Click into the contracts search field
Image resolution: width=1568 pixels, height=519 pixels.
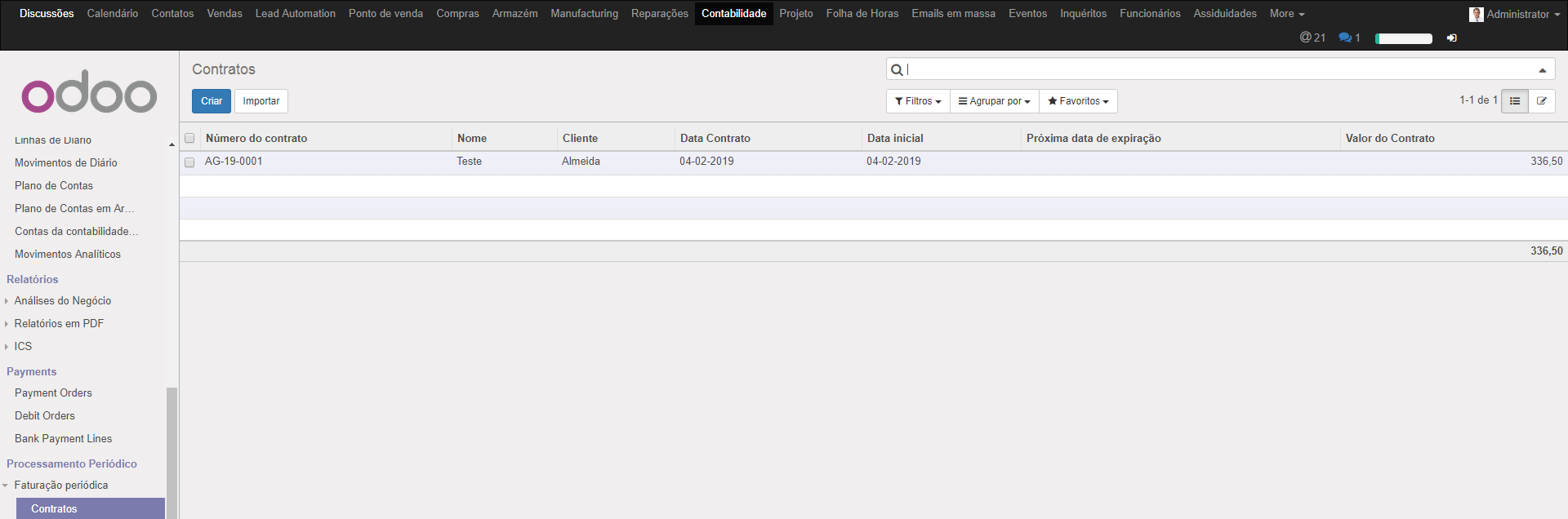coord(1217,70)
